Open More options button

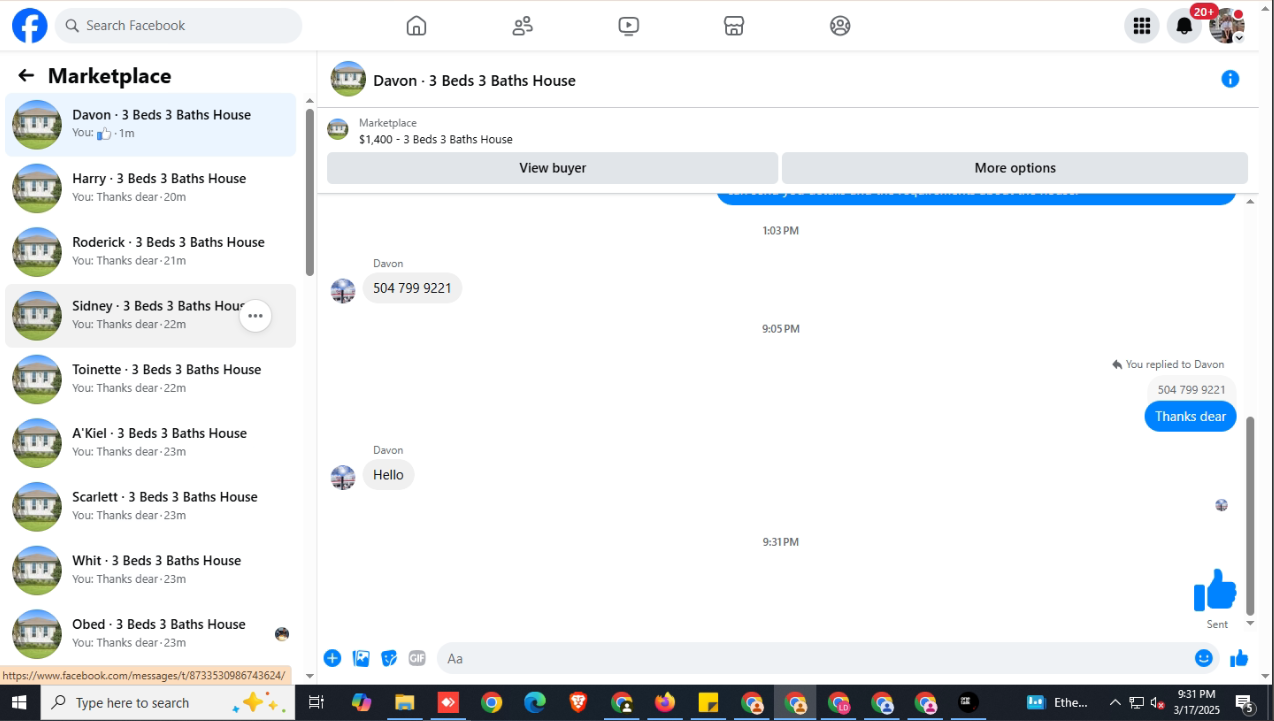pos(1015,168)
